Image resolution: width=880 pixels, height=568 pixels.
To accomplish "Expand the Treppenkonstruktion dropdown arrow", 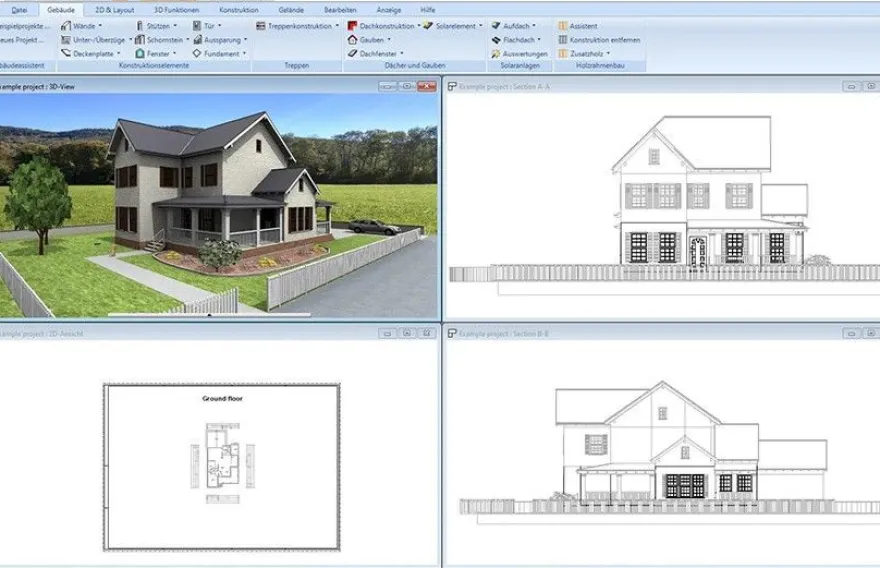I will coord(337,26).
